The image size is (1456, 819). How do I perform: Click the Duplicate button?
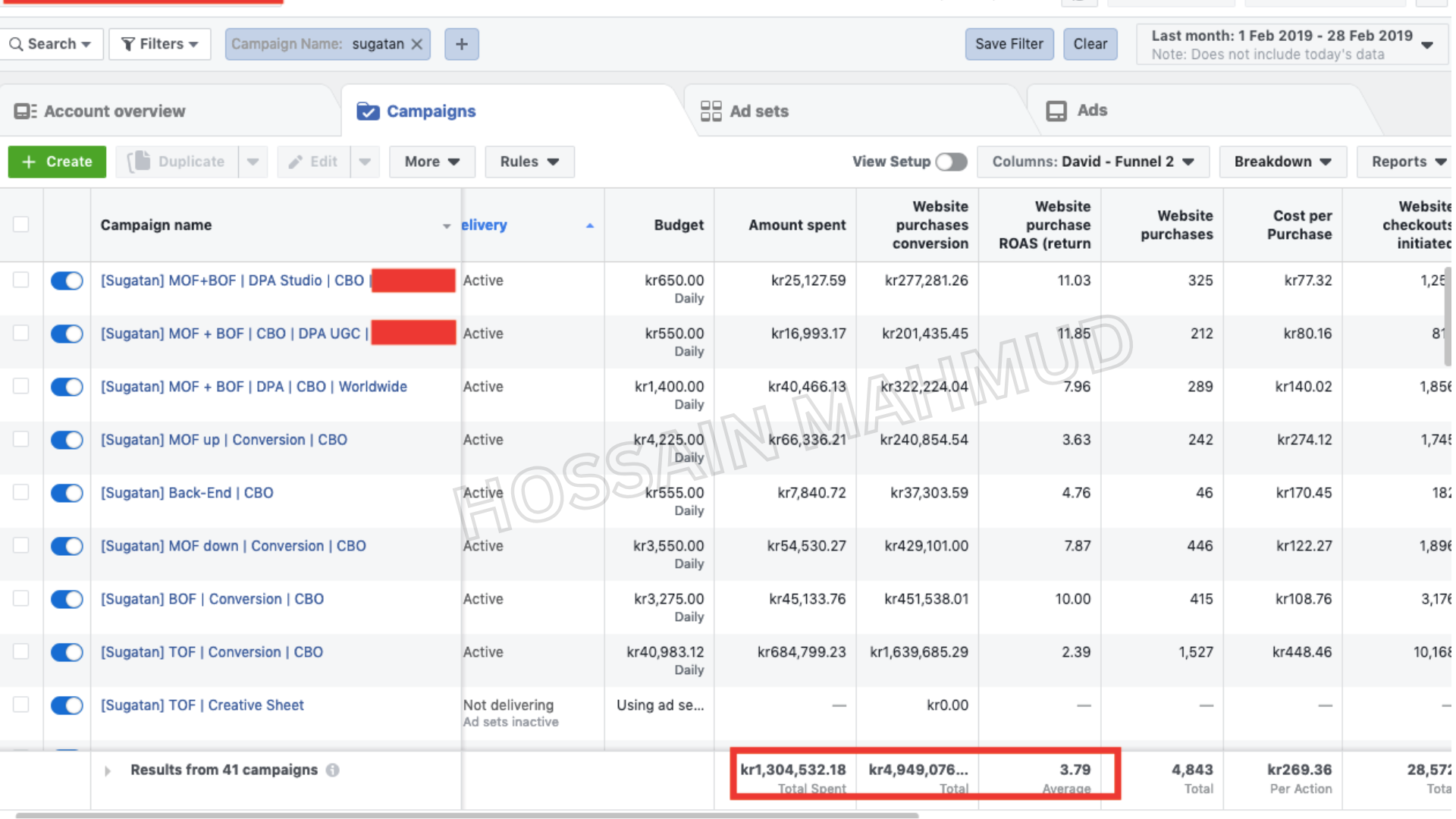[x=177, y=162]
